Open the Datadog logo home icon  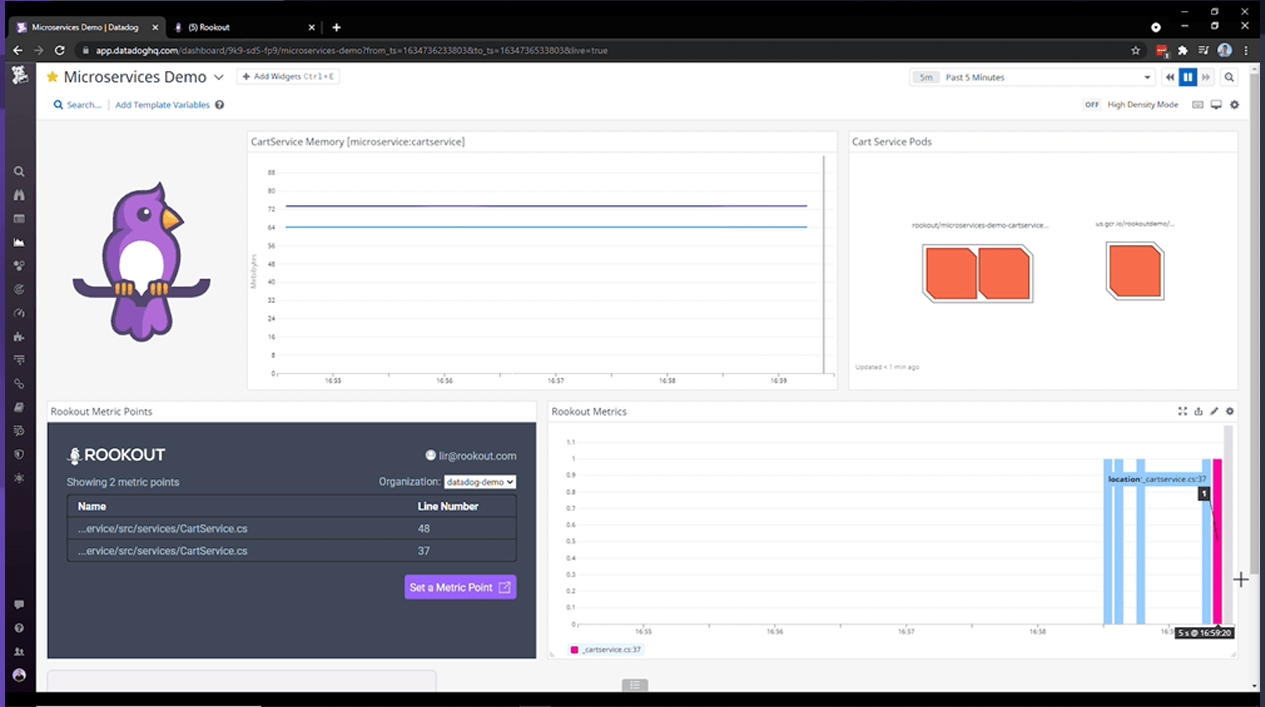point(19,76)
